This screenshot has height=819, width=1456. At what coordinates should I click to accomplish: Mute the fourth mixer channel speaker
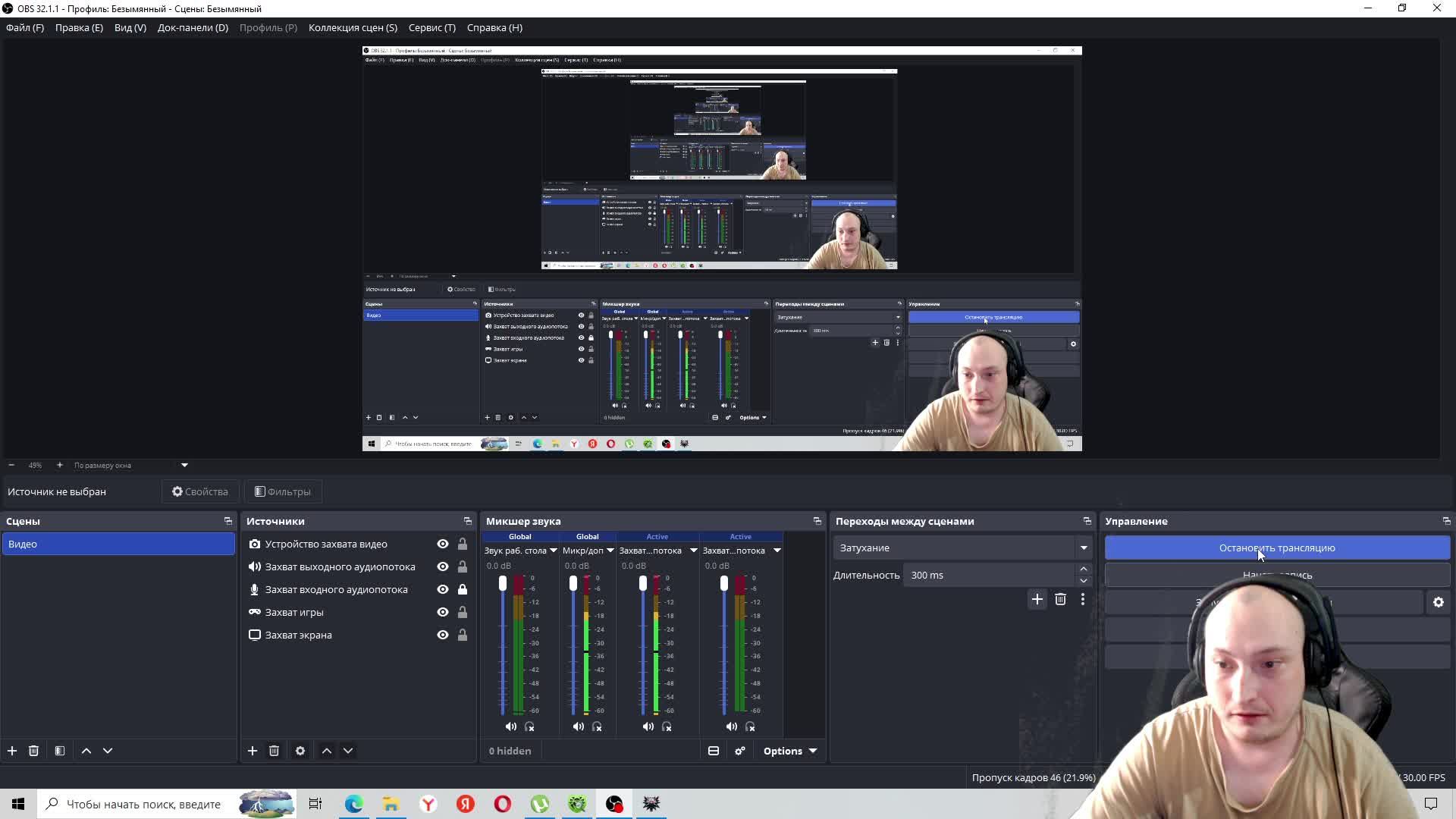(x=732, y=726)
